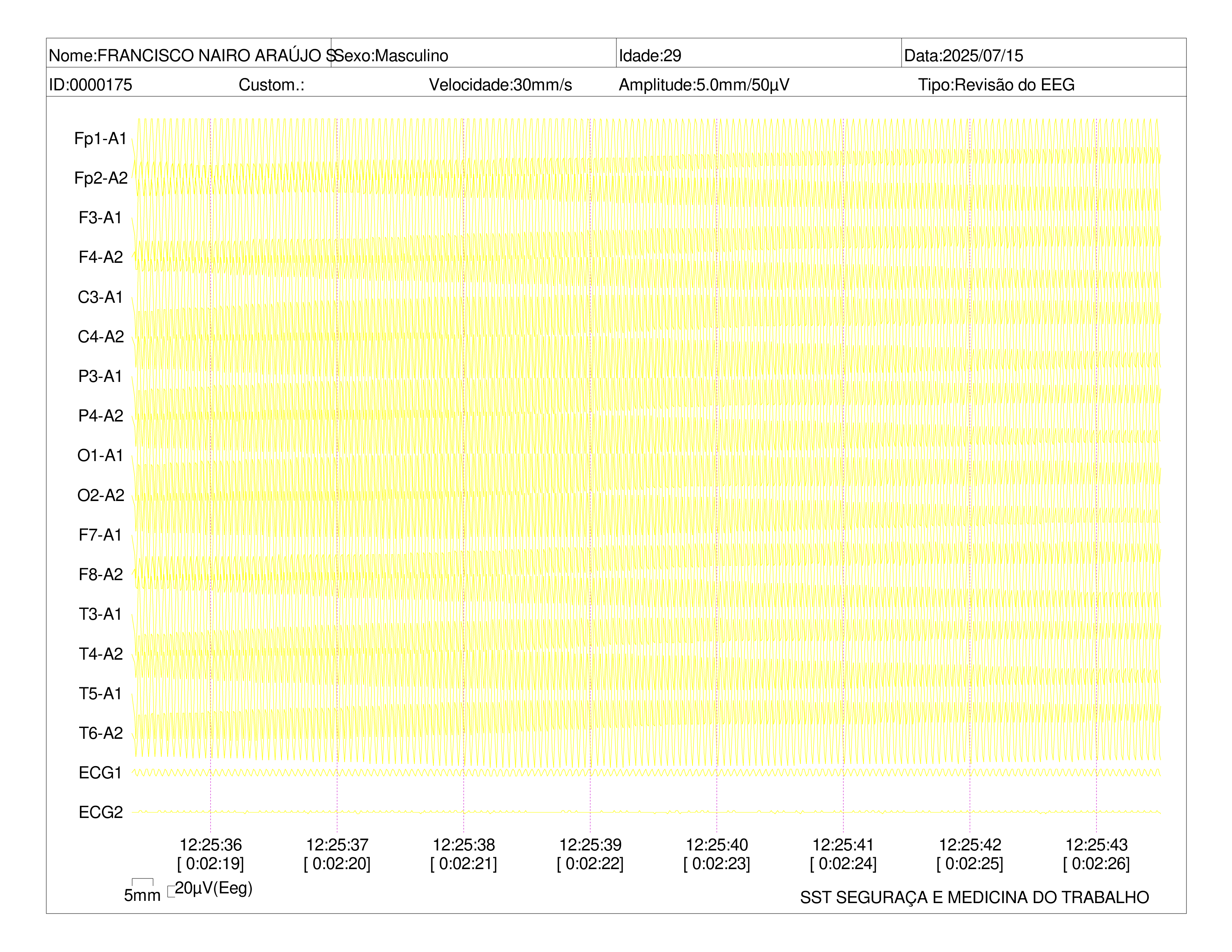The height and width of the screenshot is (952, 1232).
Task: Click the 12:25:42 time marker label
Action: [x=970, y=845]
